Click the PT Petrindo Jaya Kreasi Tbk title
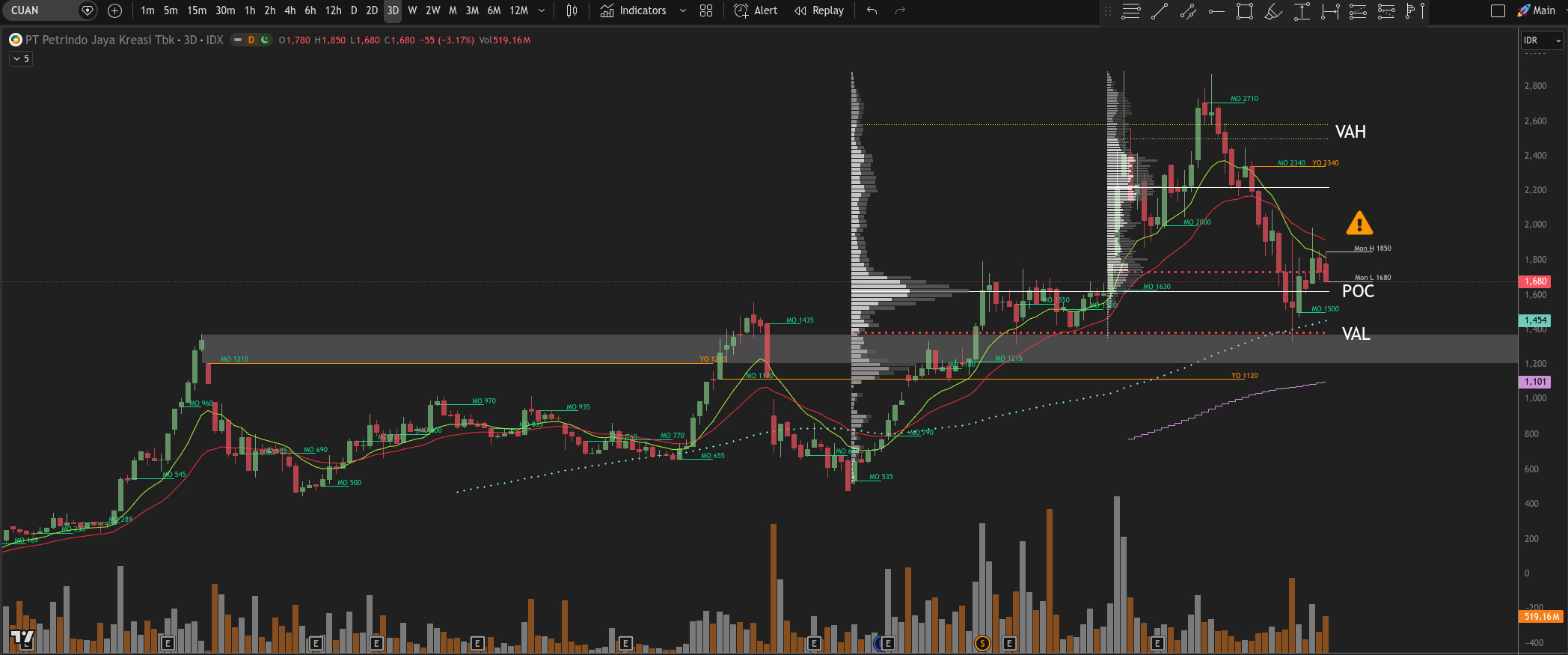Image resolution: width=1568 pixels, height=655 pixels. [100, 40]
